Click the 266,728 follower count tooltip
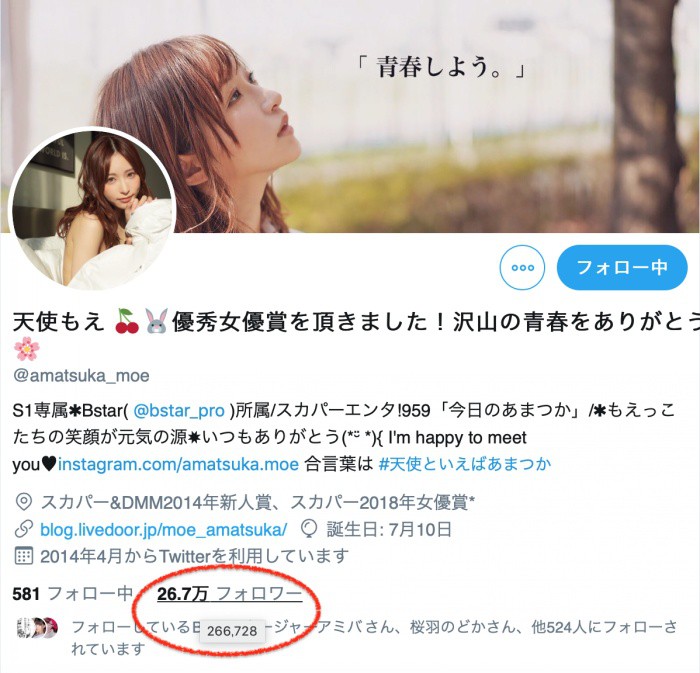Screen dimensions: 700x673 [232, 631]
